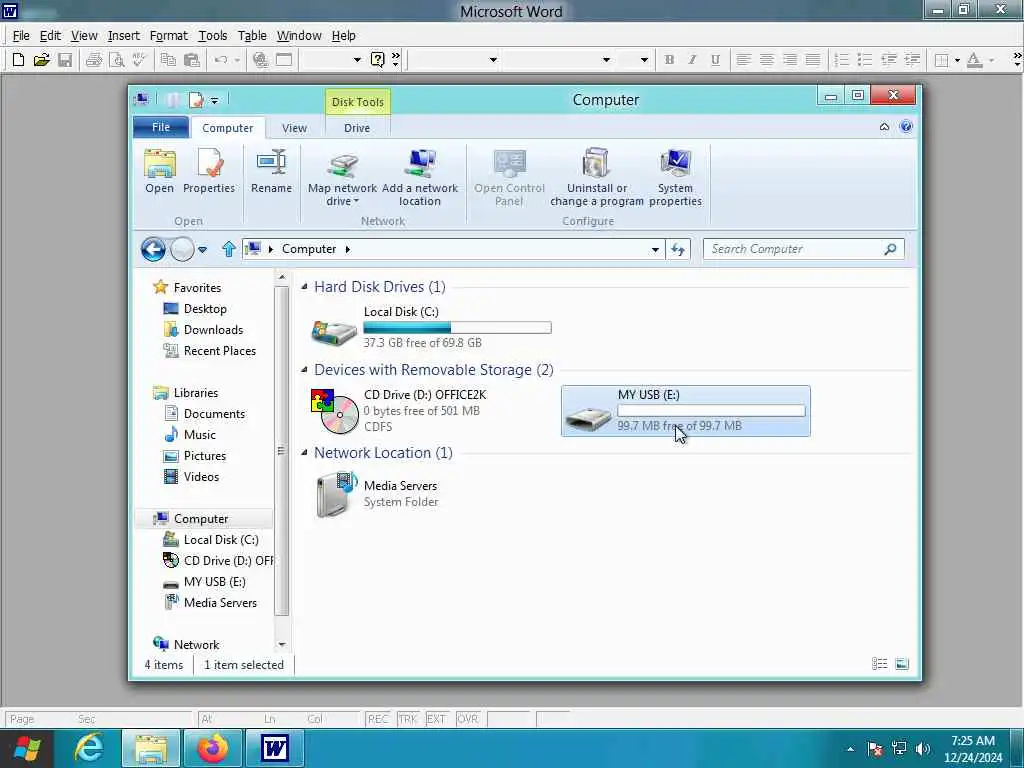1024x768 pixels.
Task: Select CD Drive (D:) OFFICE2K icon
Action: coord(335,411)
